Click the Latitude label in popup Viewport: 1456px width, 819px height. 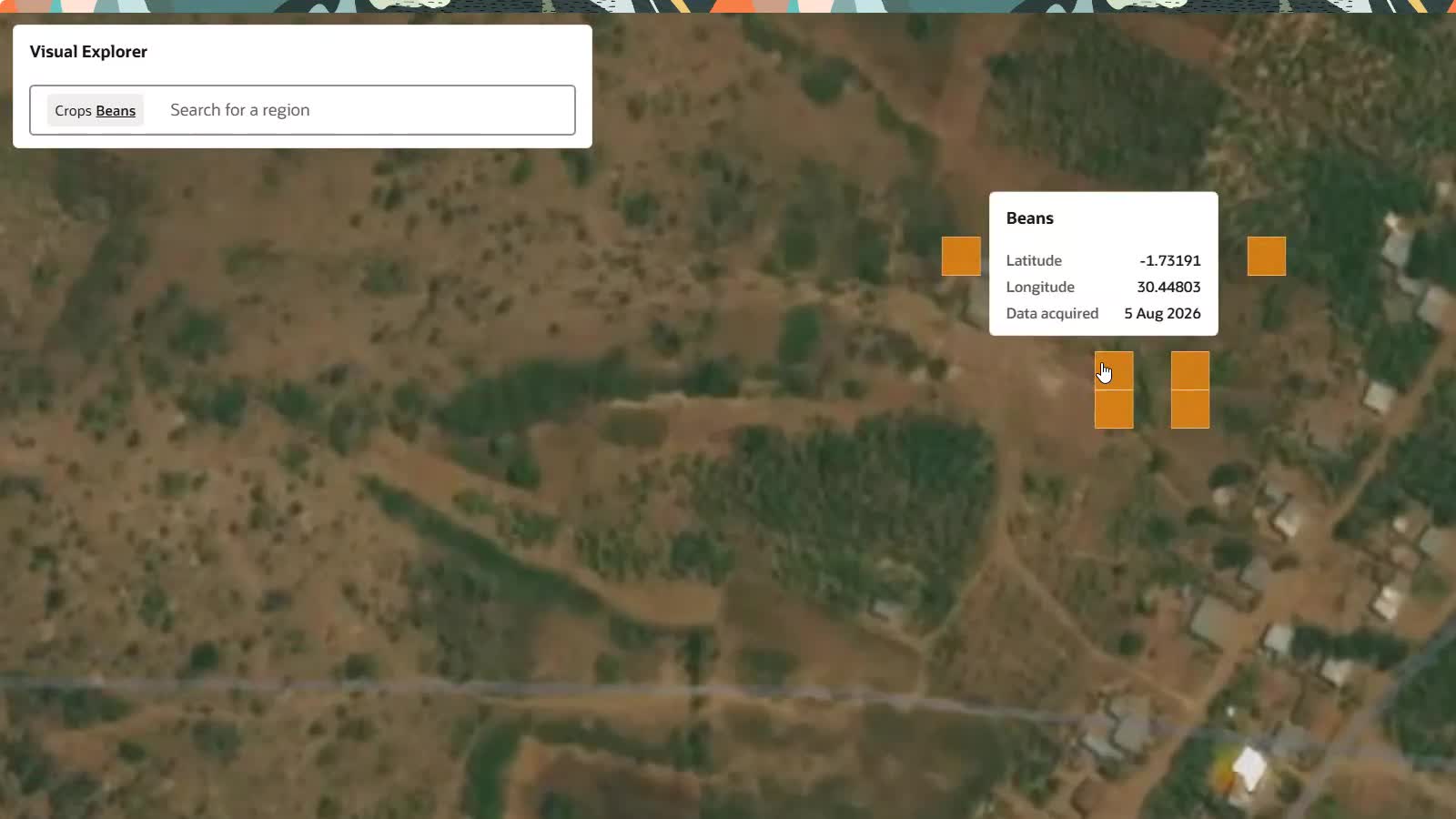pyautogui.click(x=1034, y=260)
